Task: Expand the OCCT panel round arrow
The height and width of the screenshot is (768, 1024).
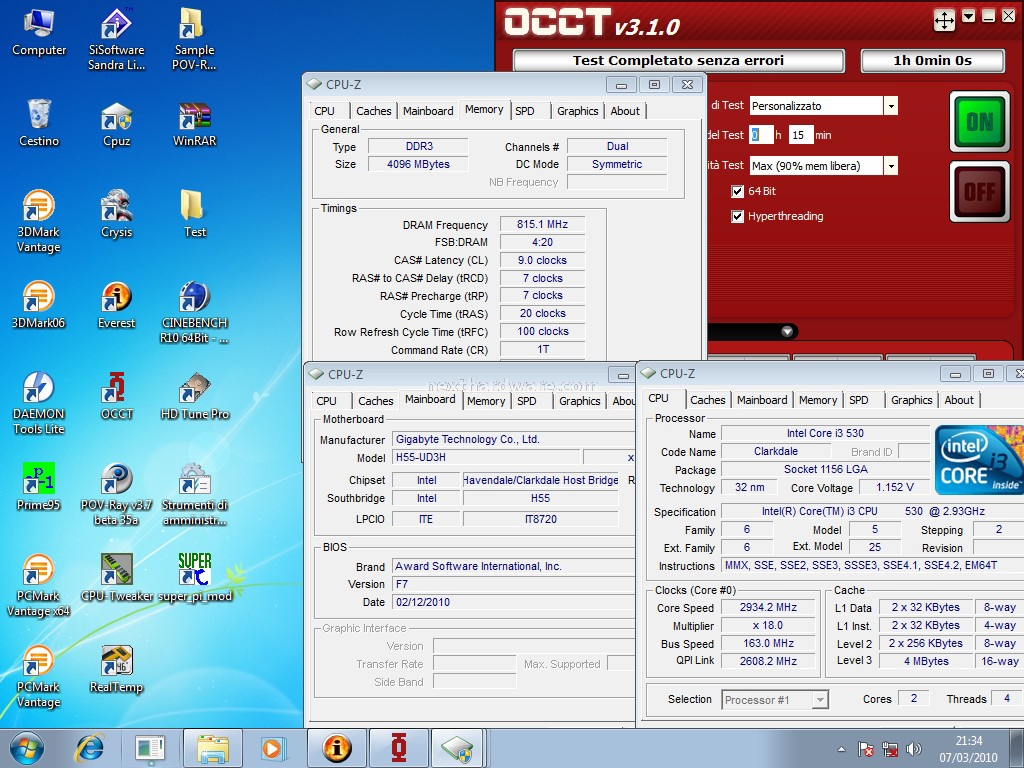Action: click(x=787, y=331)
